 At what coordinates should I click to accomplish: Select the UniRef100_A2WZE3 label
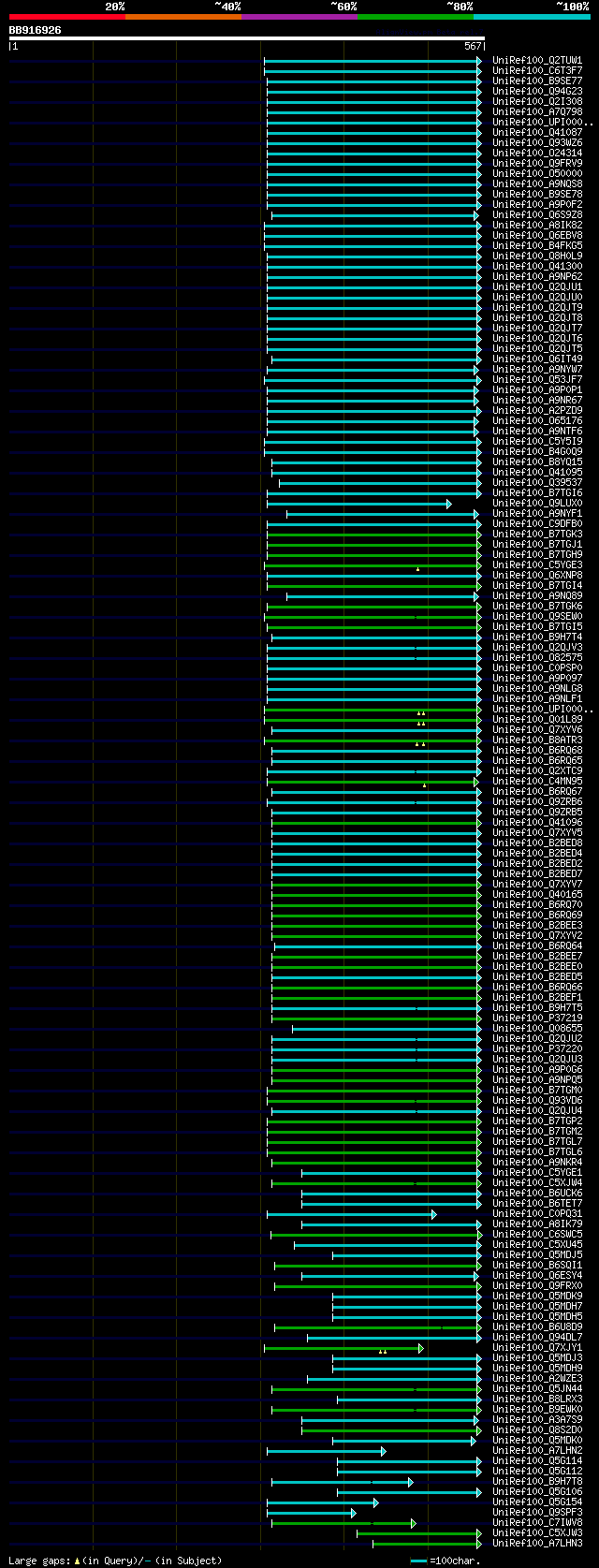point(537,1378)
